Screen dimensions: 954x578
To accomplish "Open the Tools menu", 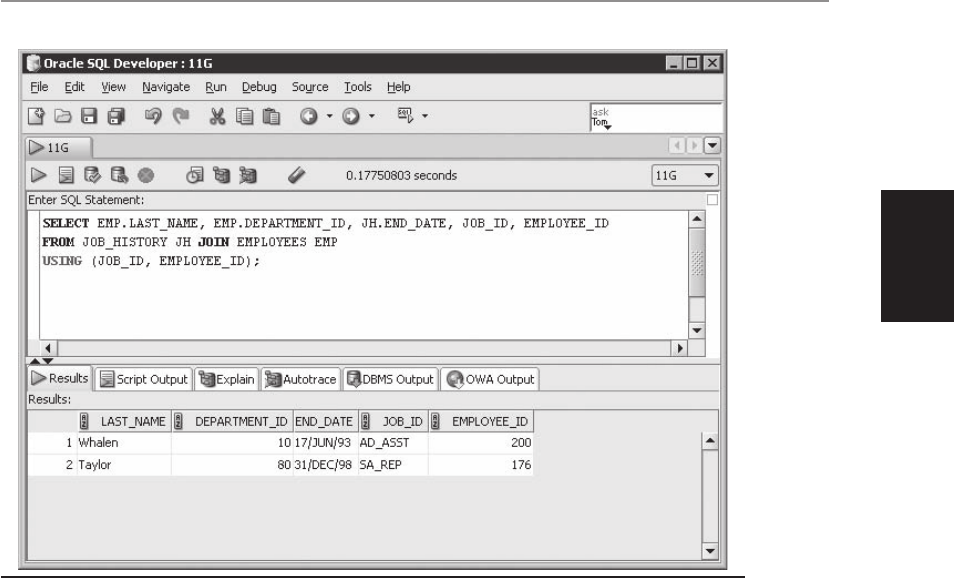I will tap(358, 87).
